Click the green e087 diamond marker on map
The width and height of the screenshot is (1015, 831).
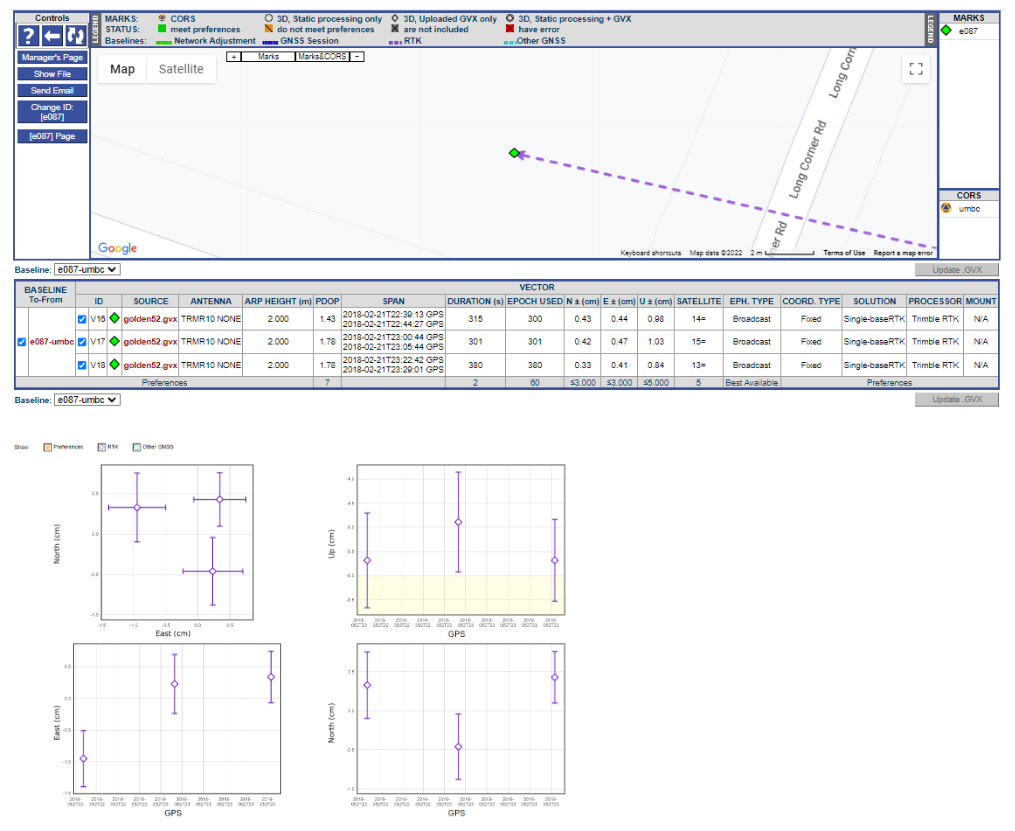click(x=514, y=153)
